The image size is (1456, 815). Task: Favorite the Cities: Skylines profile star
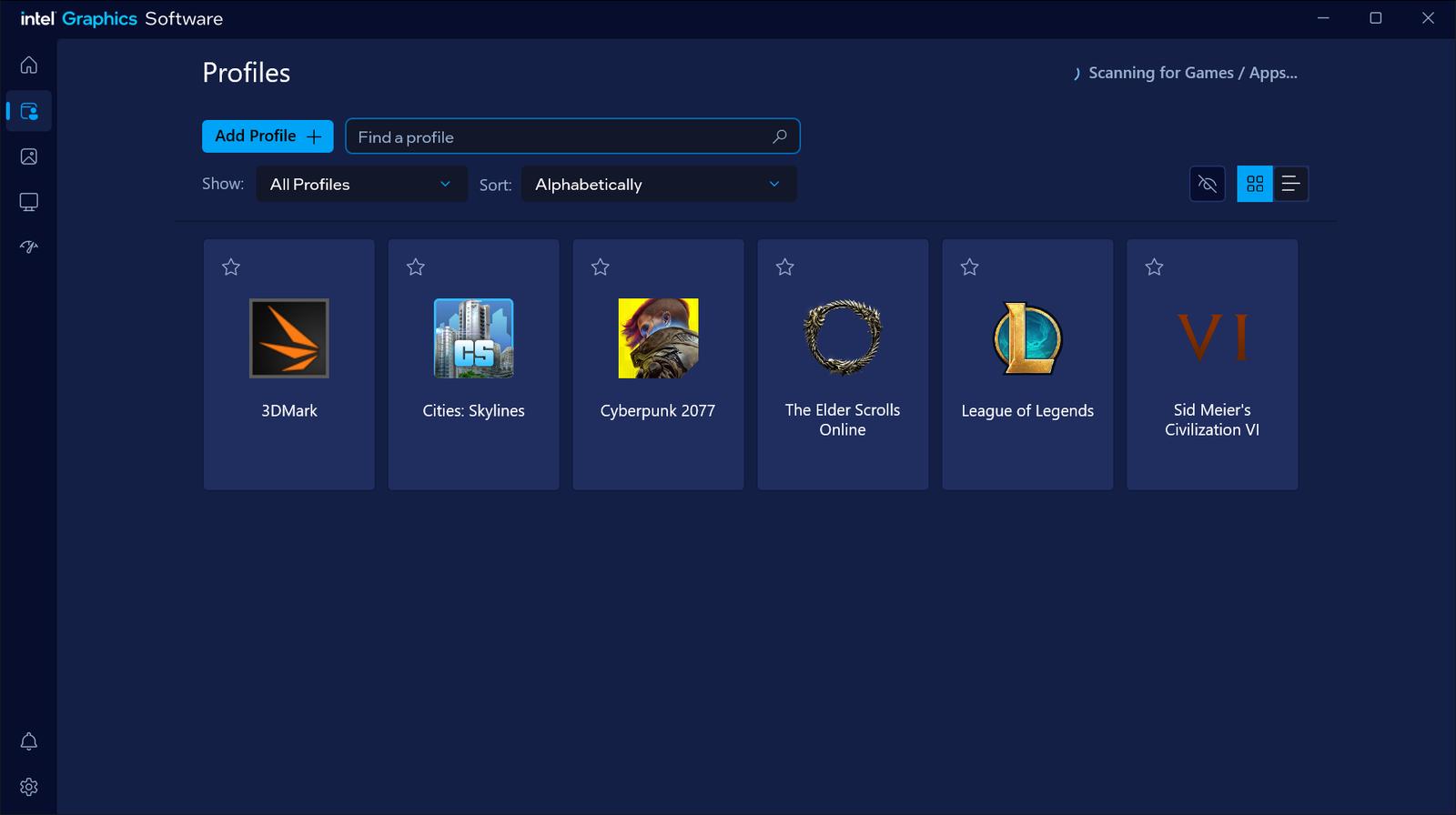pos(416,267)
